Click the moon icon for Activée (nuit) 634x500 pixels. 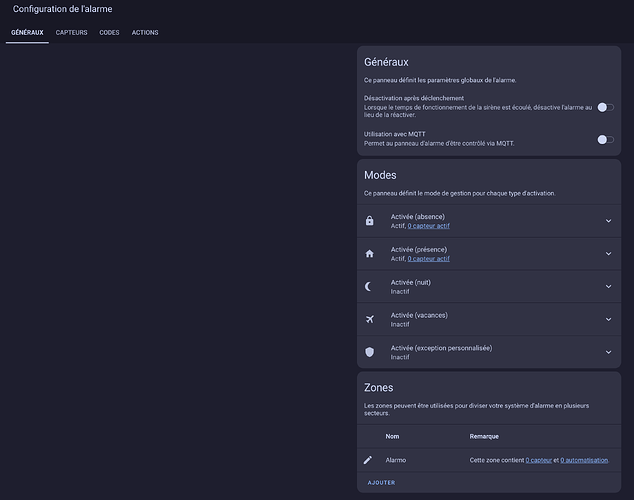(369, 287)
